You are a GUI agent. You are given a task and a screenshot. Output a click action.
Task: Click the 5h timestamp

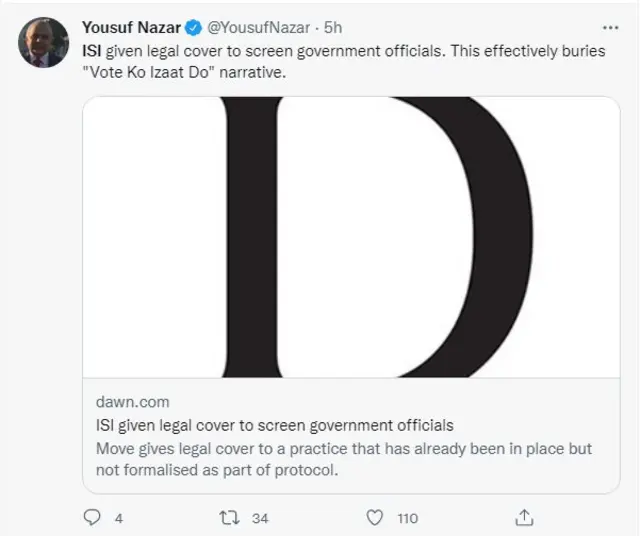click(333, 27)
